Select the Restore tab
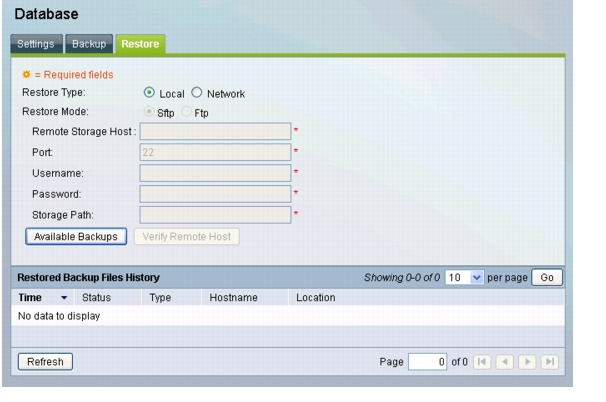This screenshot has width=606, height=402. [140, 44]
